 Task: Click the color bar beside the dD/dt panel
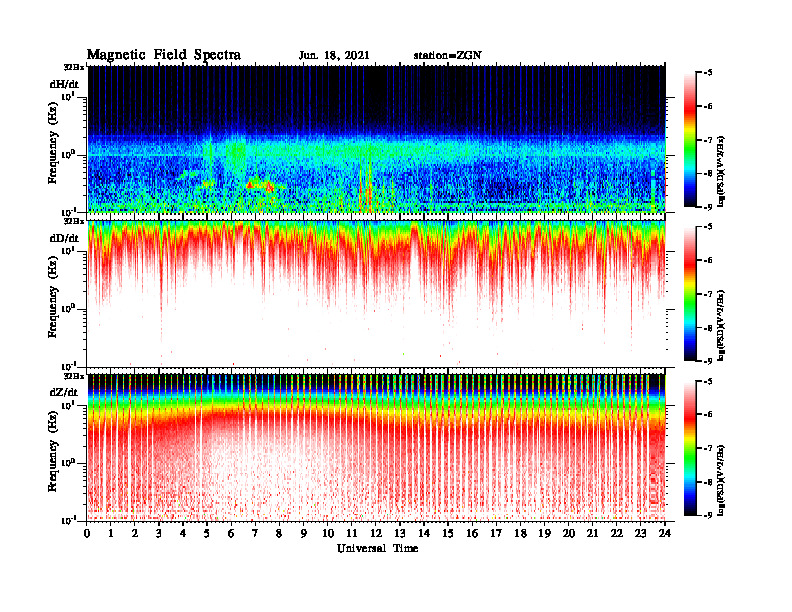pos(690,294)
